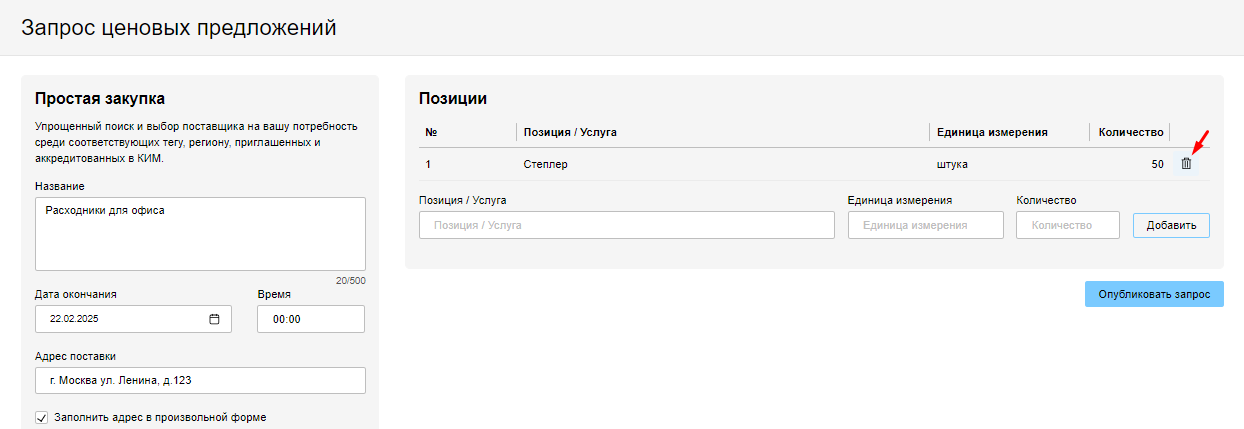Click the Количество column header

pos(1132,132)
